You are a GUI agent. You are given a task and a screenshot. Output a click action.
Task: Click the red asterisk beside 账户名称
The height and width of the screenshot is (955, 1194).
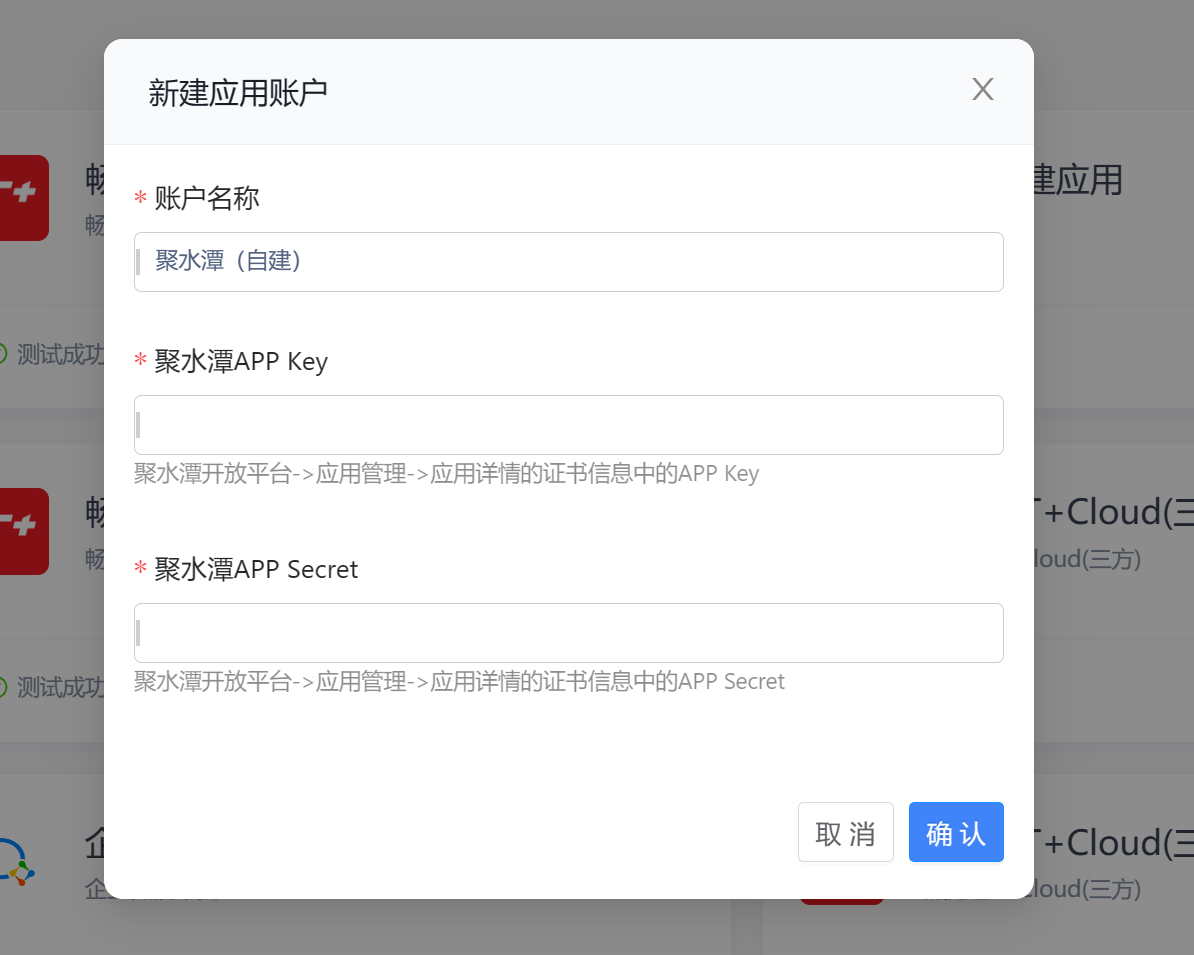[x=140, y=198]
